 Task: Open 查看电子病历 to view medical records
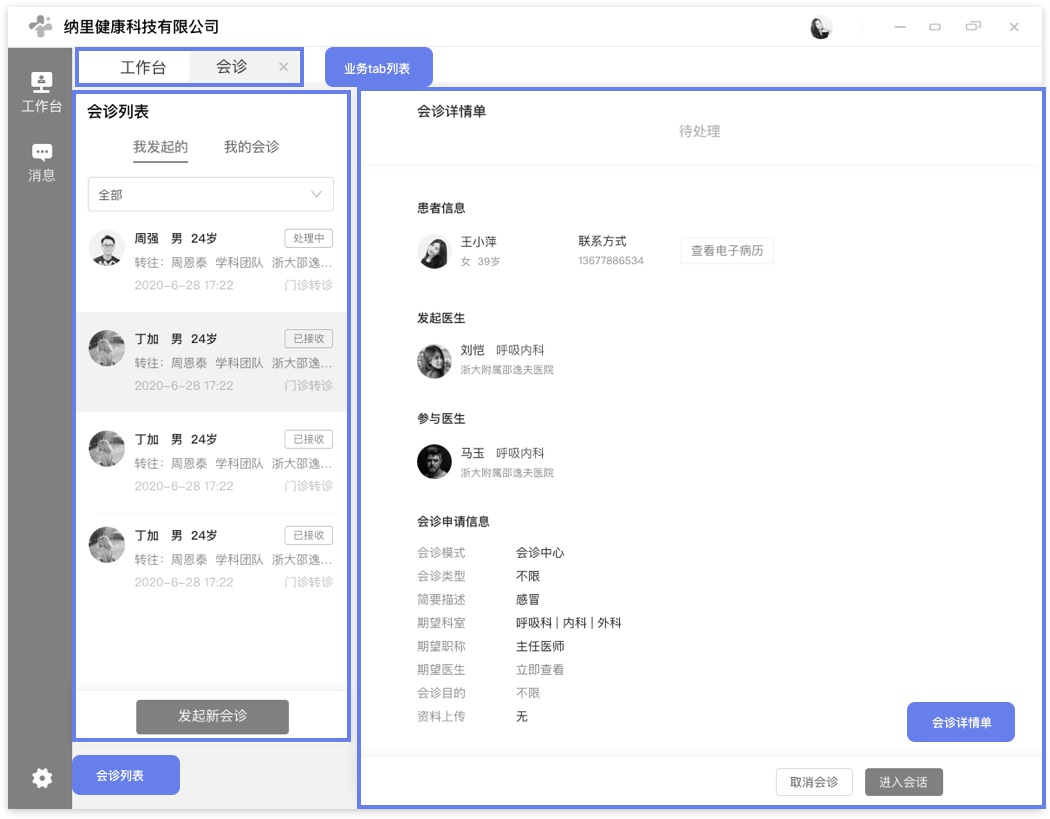(727, 251)
